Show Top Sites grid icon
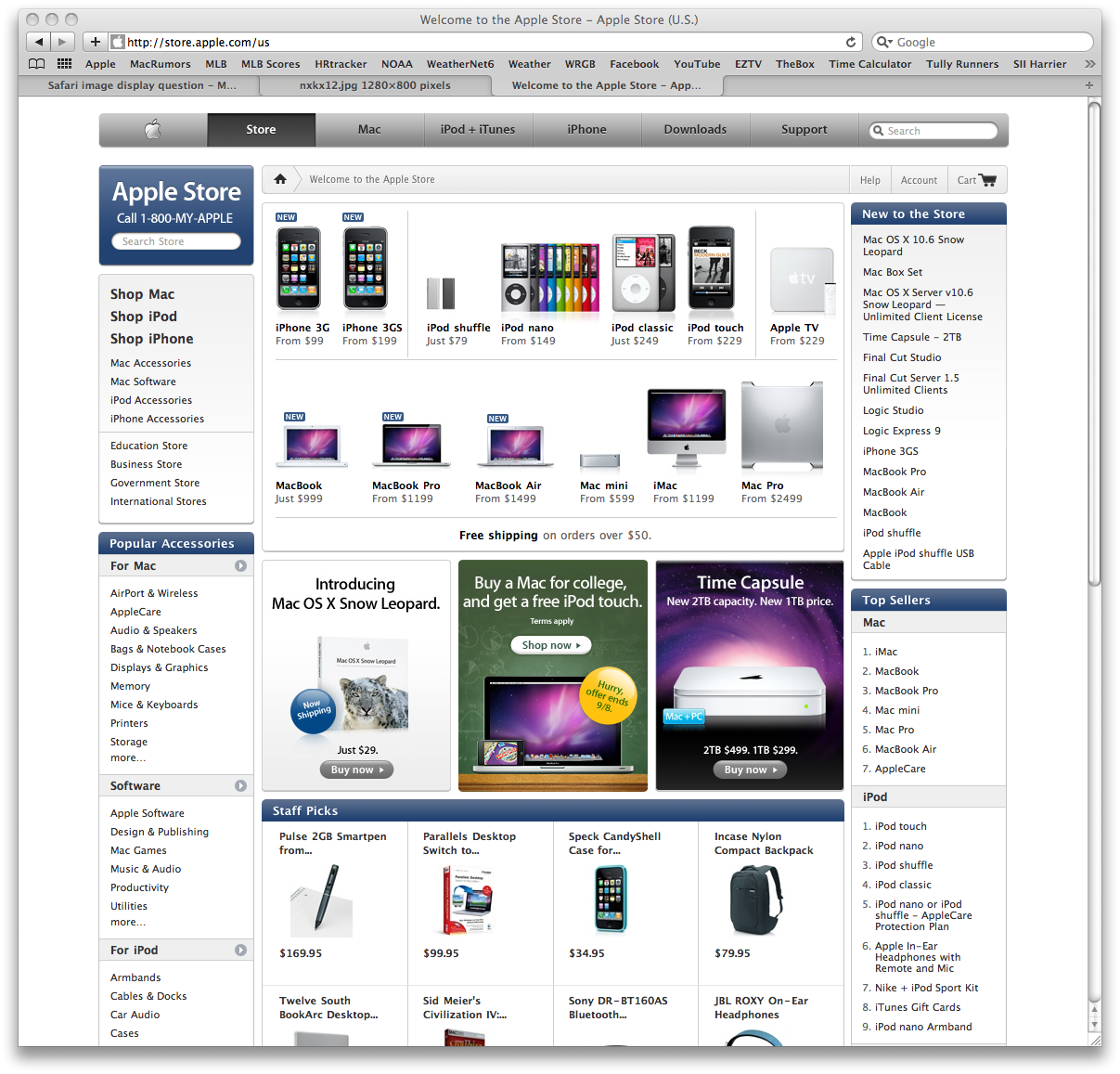The image size is (1120, 1074). (x=64, y=64)
